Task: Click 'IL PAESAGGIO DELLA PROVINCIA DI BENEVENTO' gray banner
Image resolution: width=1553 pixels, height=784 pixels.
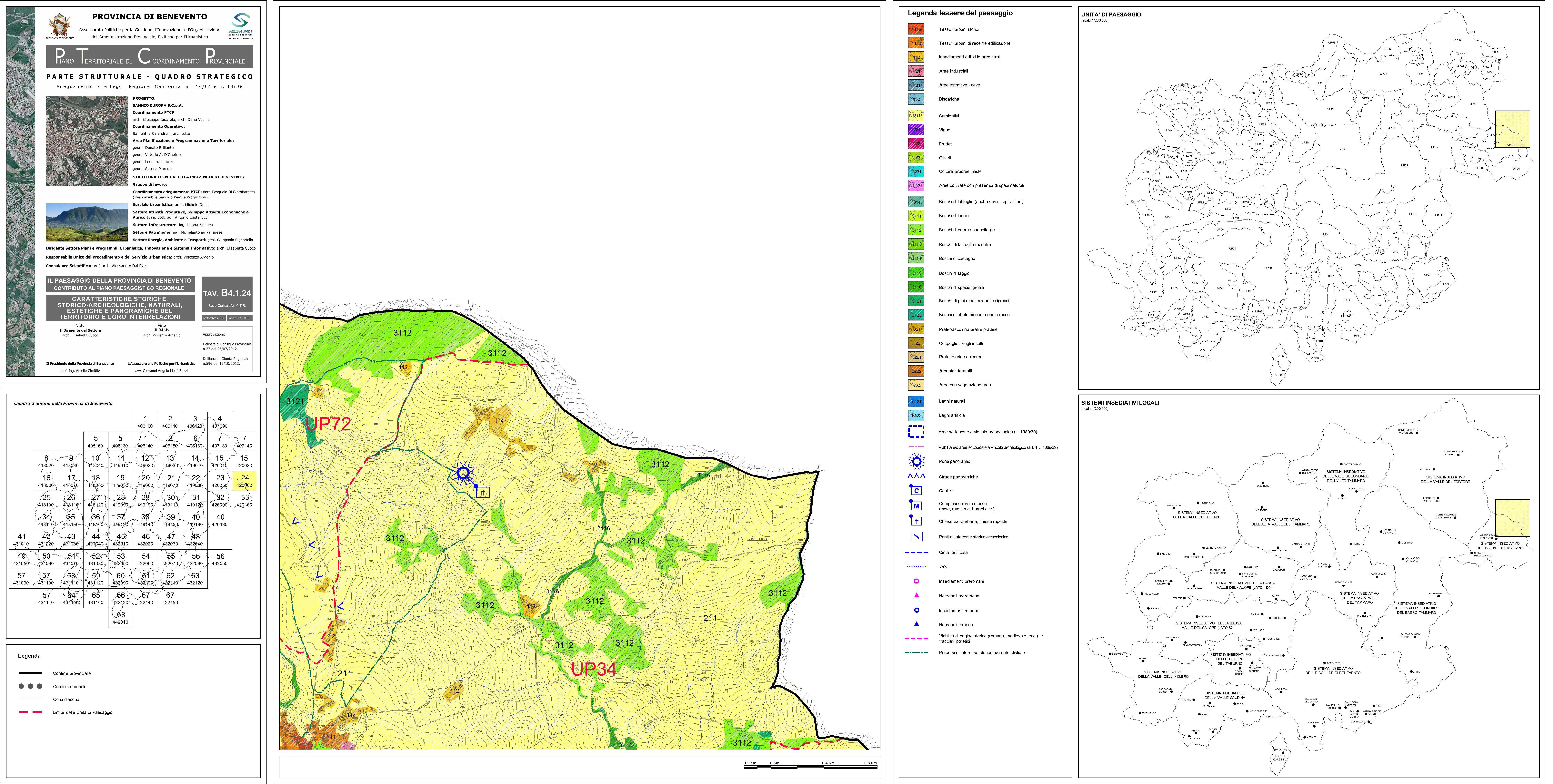Action: pos(121,284)
